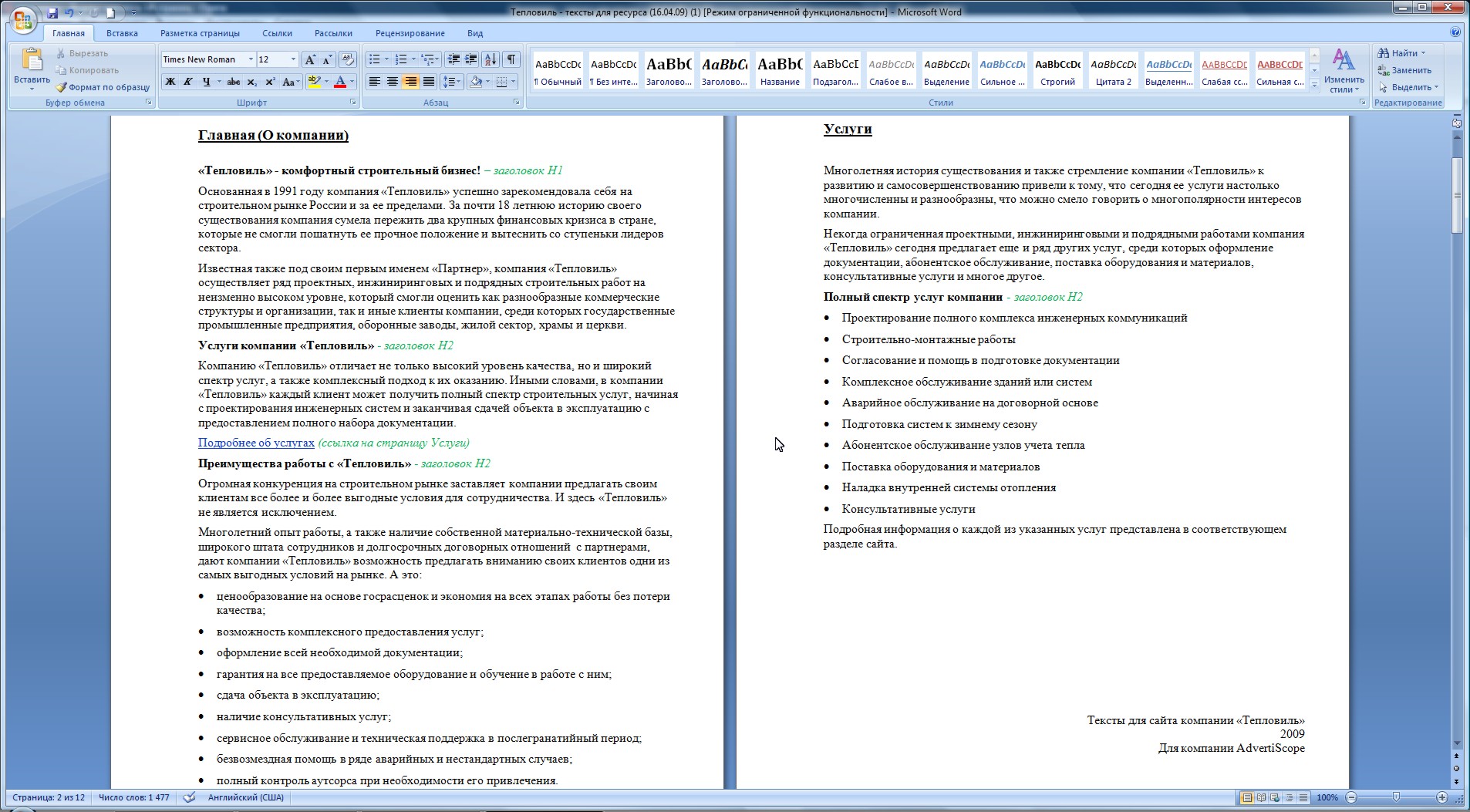Open Word help with the question mark icon

[1455, 32]
